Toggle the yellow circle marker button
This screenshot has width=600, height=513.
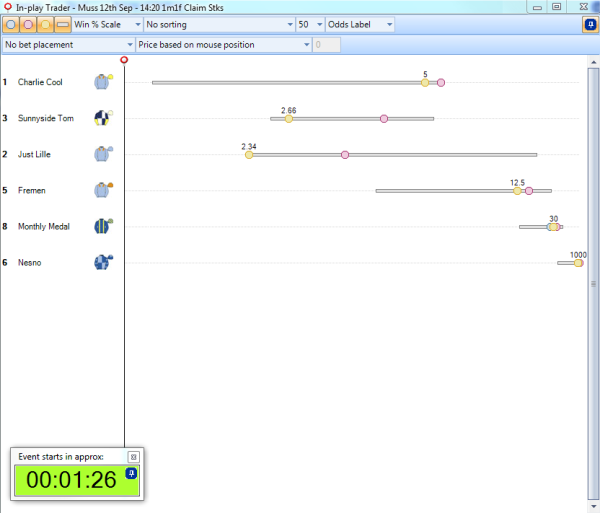(46, 24)
